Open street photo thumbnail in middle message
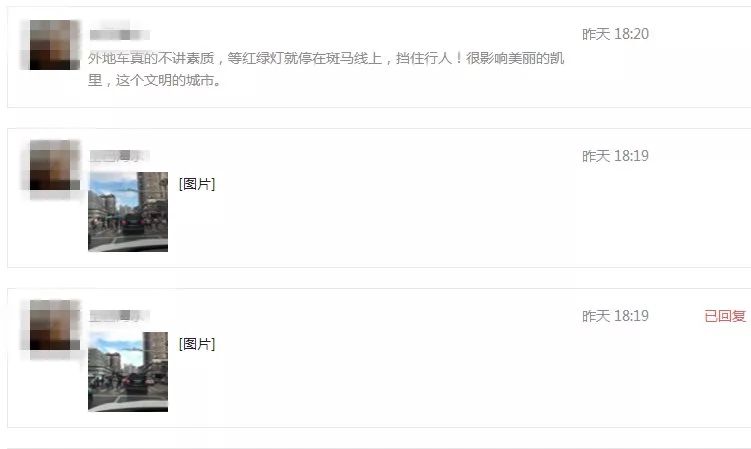Viewport: 751px width, 449px height. coord(128,212)
